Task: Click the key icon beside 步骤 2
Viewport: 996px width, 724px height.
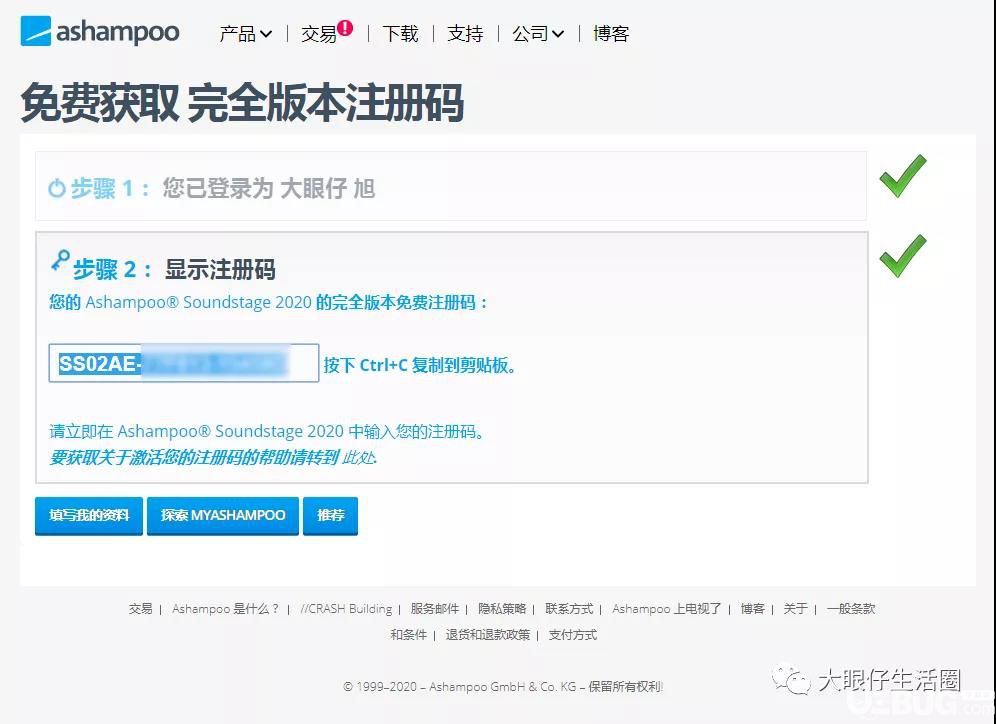Action: (60, 260)
